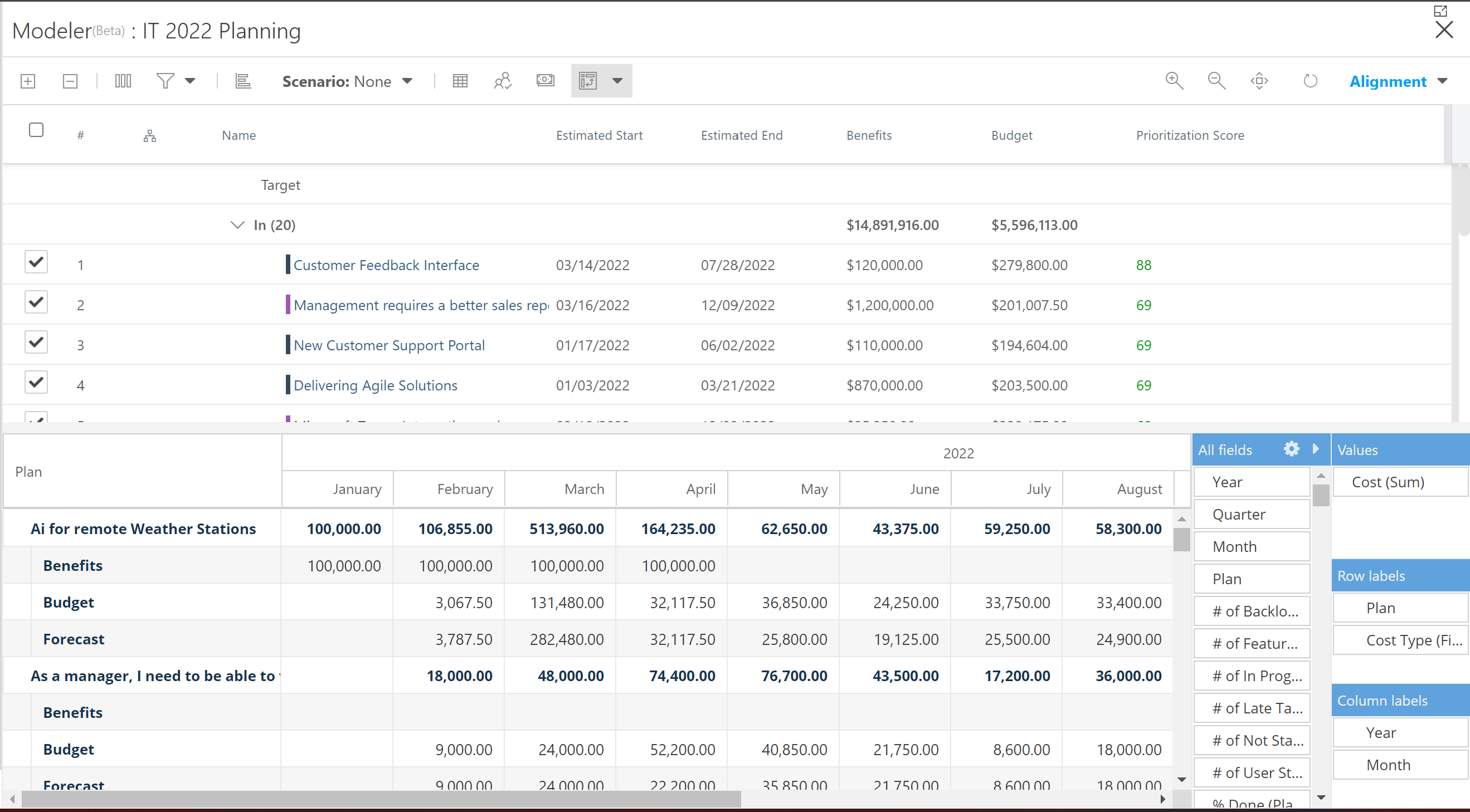Sort by Estimated End column header
Image resolution: width=1470 pixels, height=812 pixels.
[x=742, y=136]
